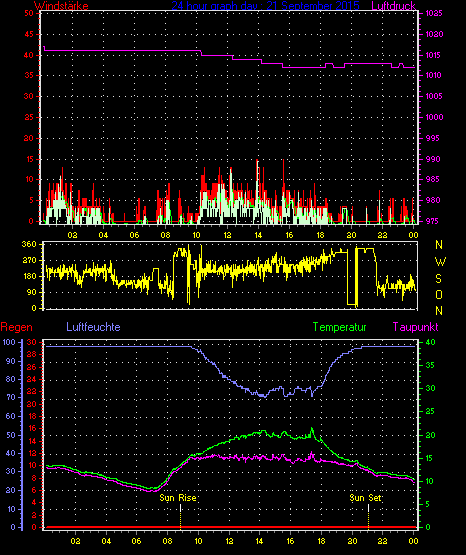
Task: Click the red 22 value on the rain axis
Action: [31, 391]
